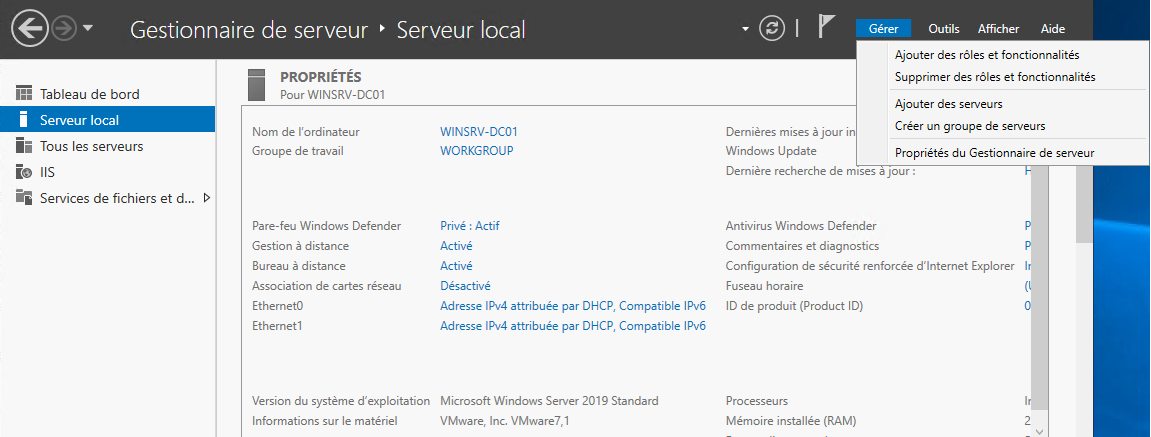Click the WORKGROUP link
The width and height of the screenshot is (1151, 437).
(x=476, y=151)
